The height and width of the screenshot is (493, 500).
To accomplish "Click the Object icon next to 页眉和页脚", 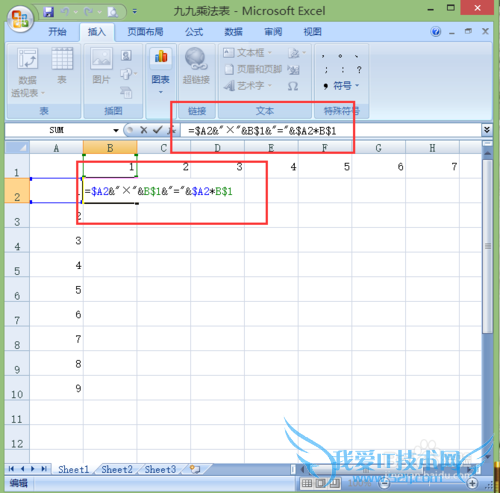I will tap(294, 70).
